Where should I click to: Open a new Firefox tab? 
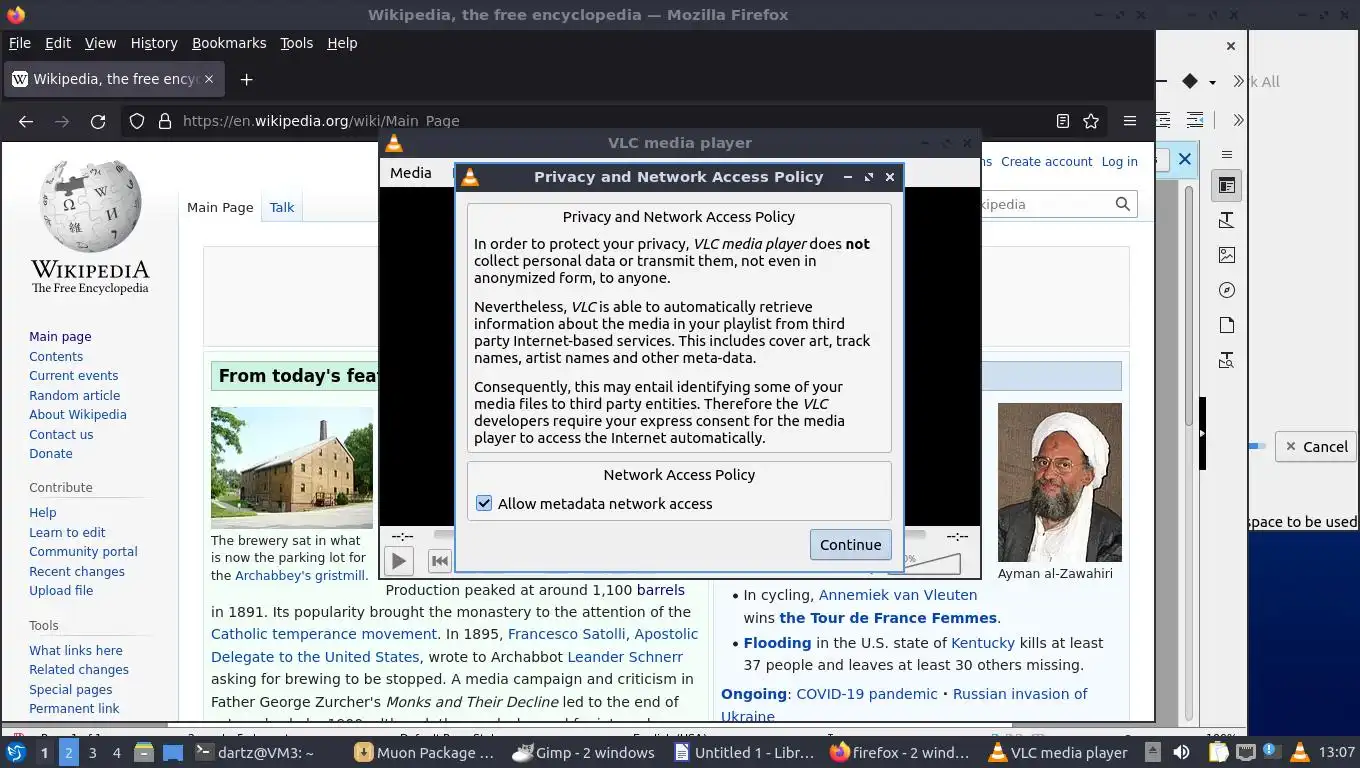pyautogui.click(x=246, y=79)
